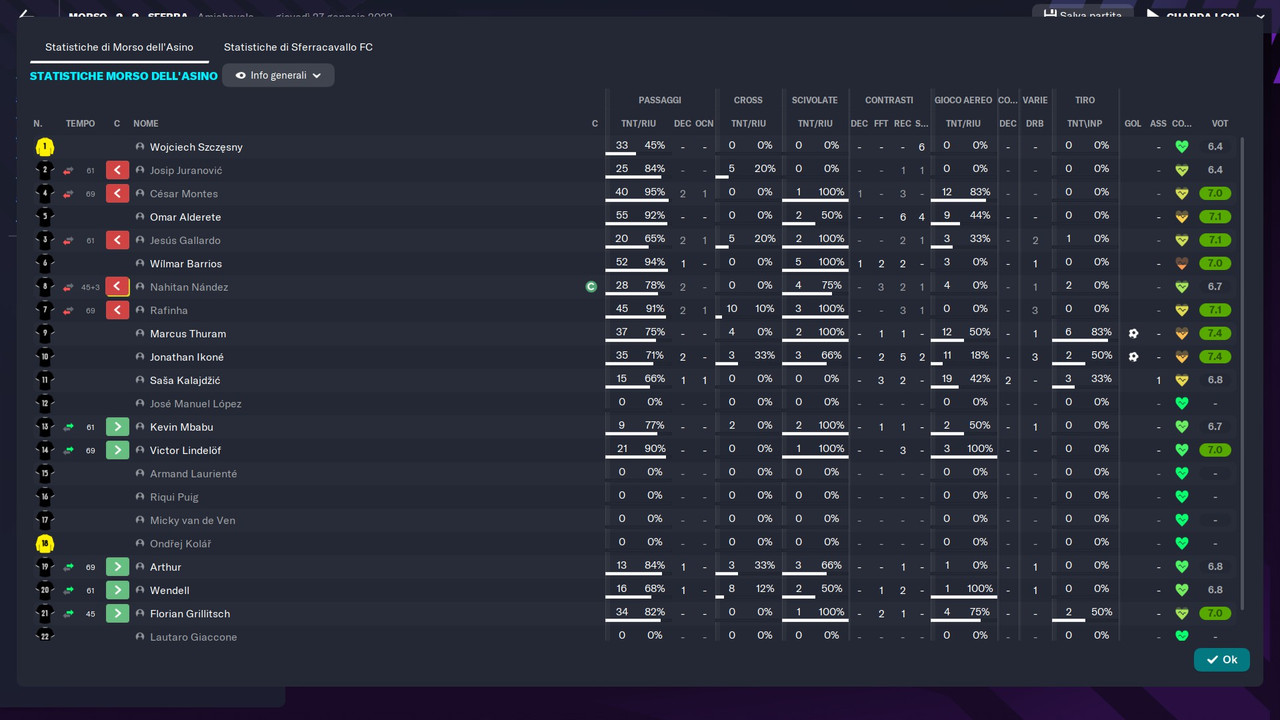Click the condition heart icon on Omar Alderete's row
Screen dimensions: 1280x720
pos(1181,217)
